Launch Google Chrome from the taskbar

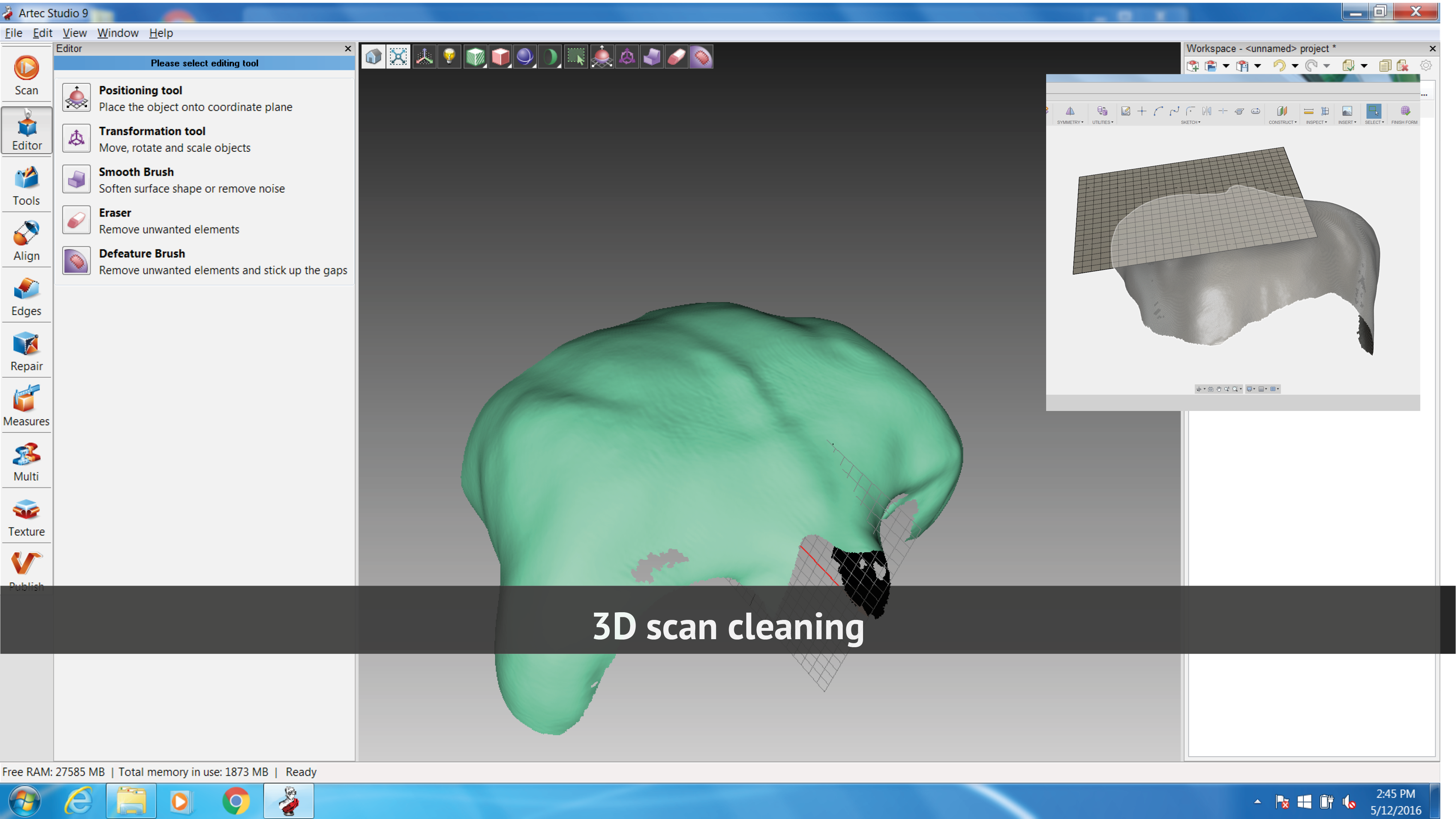236,802
